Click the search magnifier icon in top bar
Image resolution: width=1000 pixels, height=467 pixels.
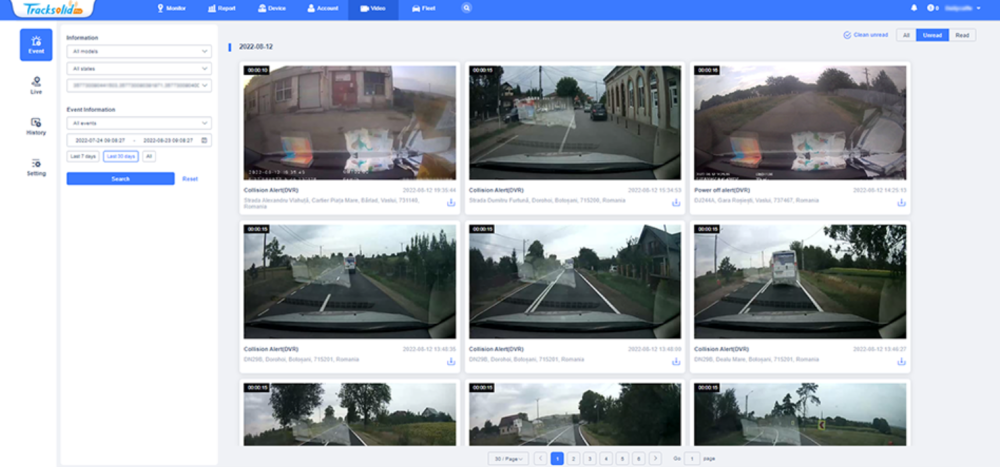click(467, 8)
